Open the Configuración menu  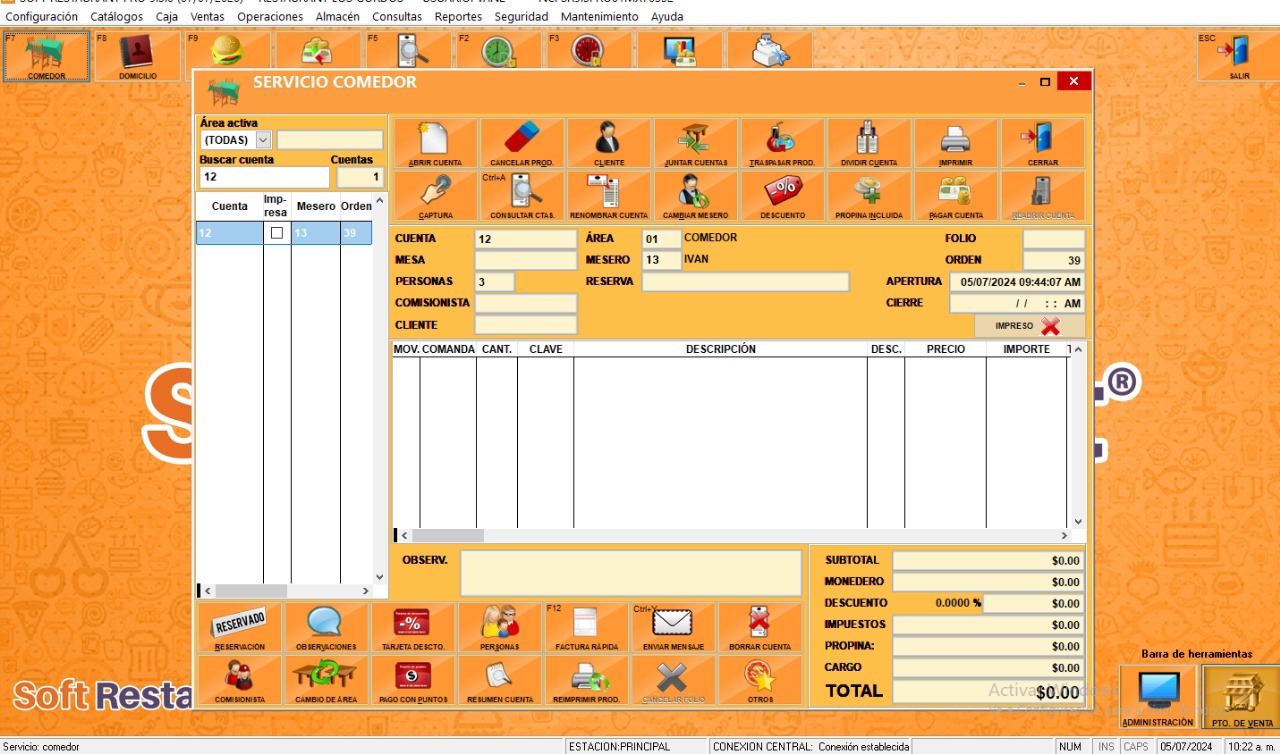pyautogui.click(x=42, y=17)
